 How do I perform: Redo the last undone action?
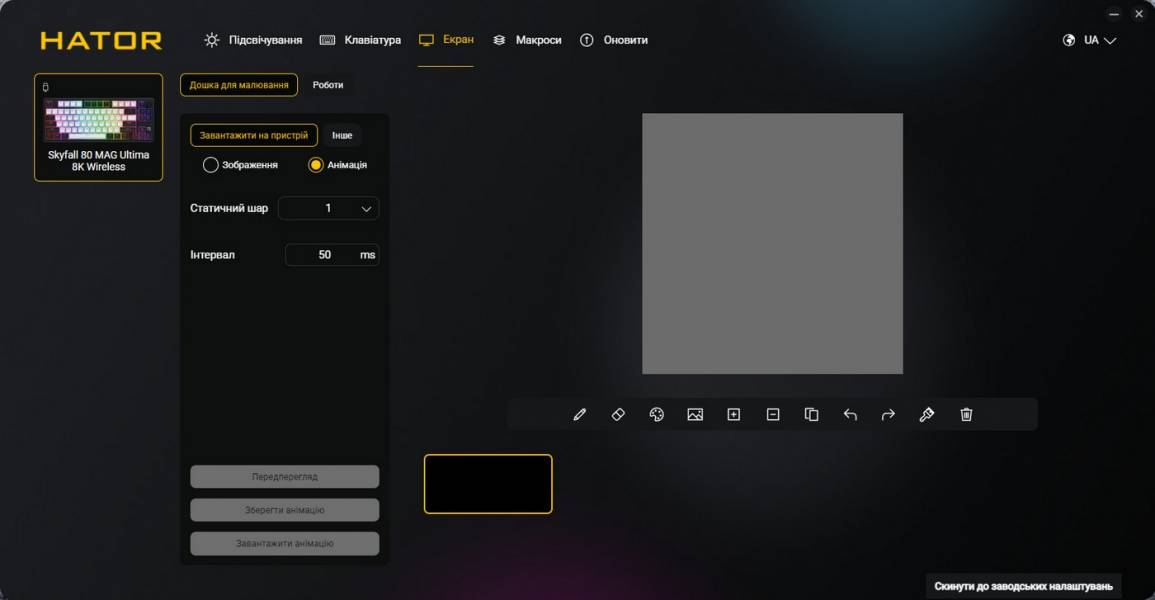[x=888, y=414]
